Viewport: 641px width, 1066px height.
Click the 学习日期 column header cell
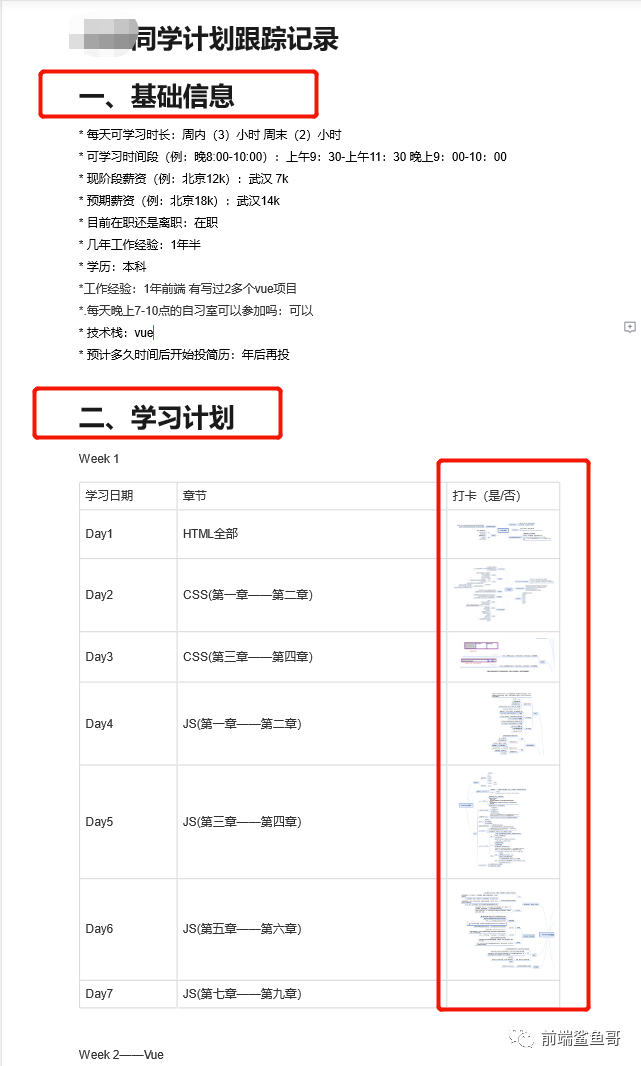(x=128, y=496)
